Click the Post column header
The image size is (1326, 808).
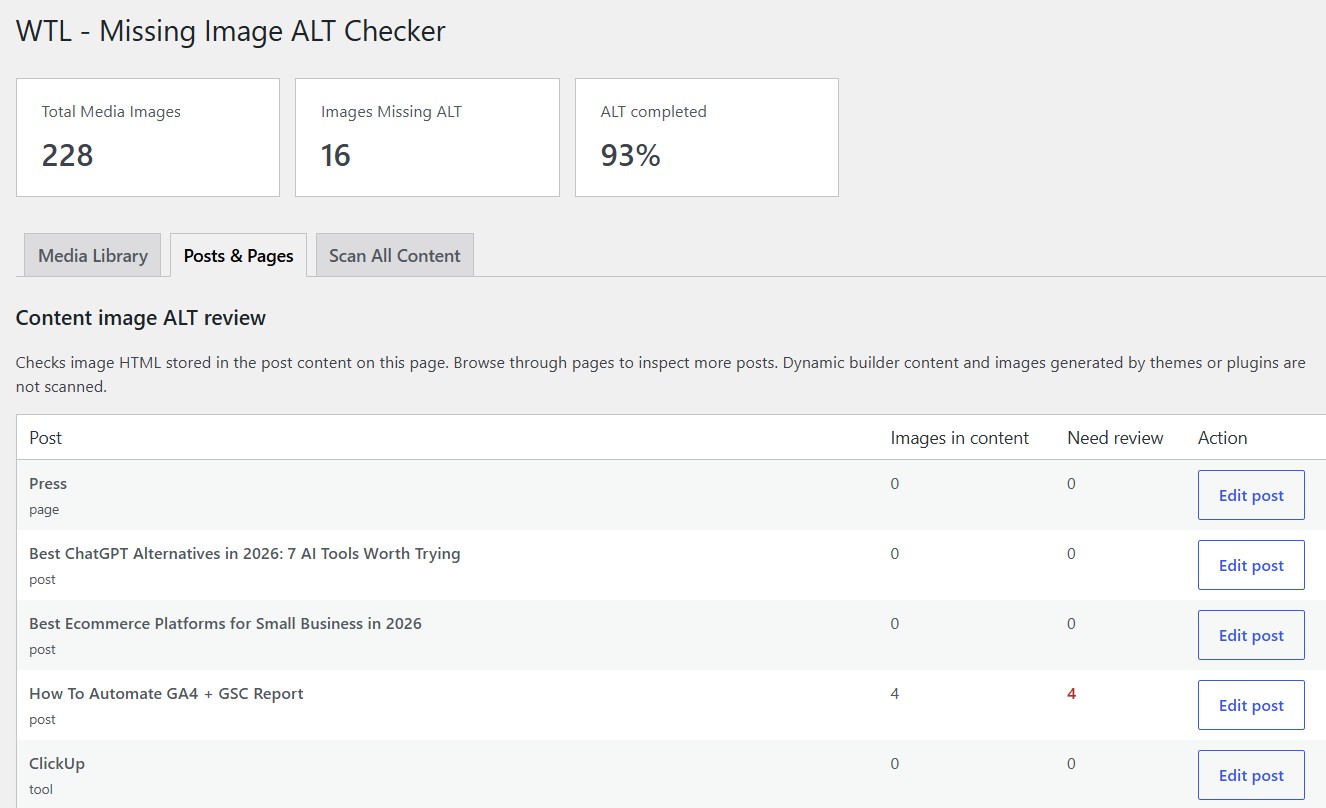[46, 438]
